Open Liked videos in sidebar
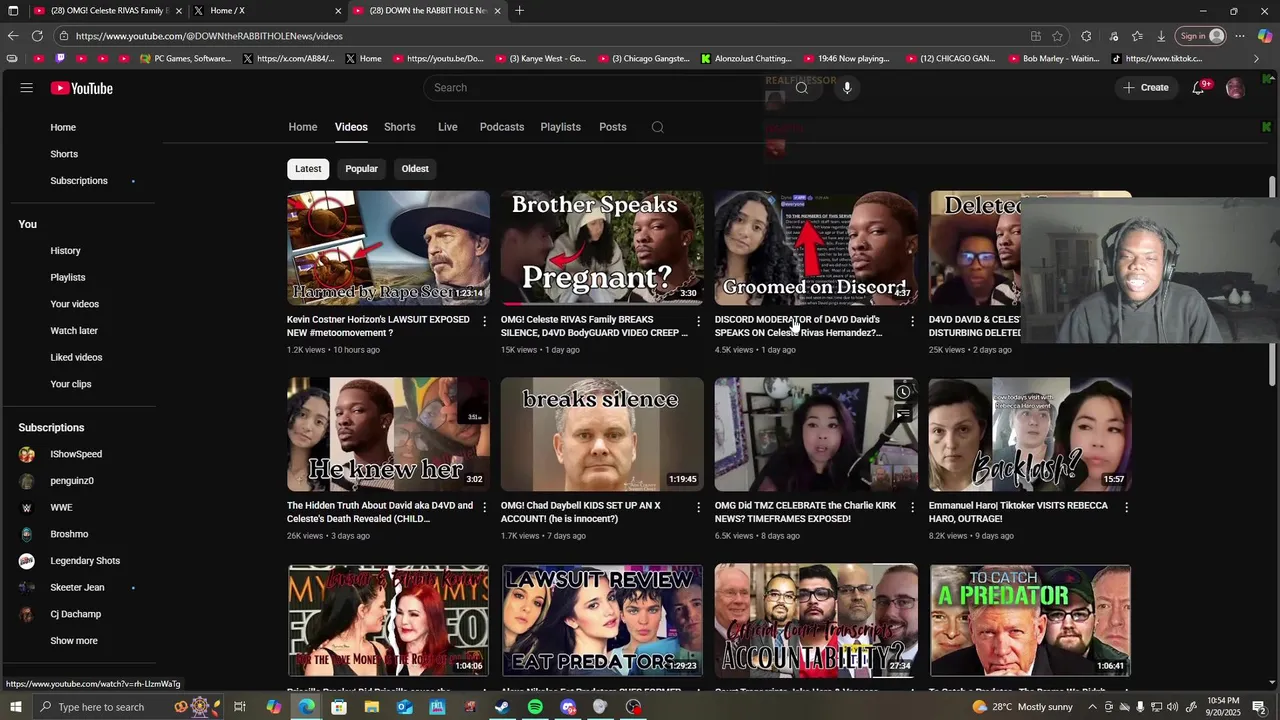Viewport: 1280px width, 720px height. pyautogui.click(x=76, y=357)
